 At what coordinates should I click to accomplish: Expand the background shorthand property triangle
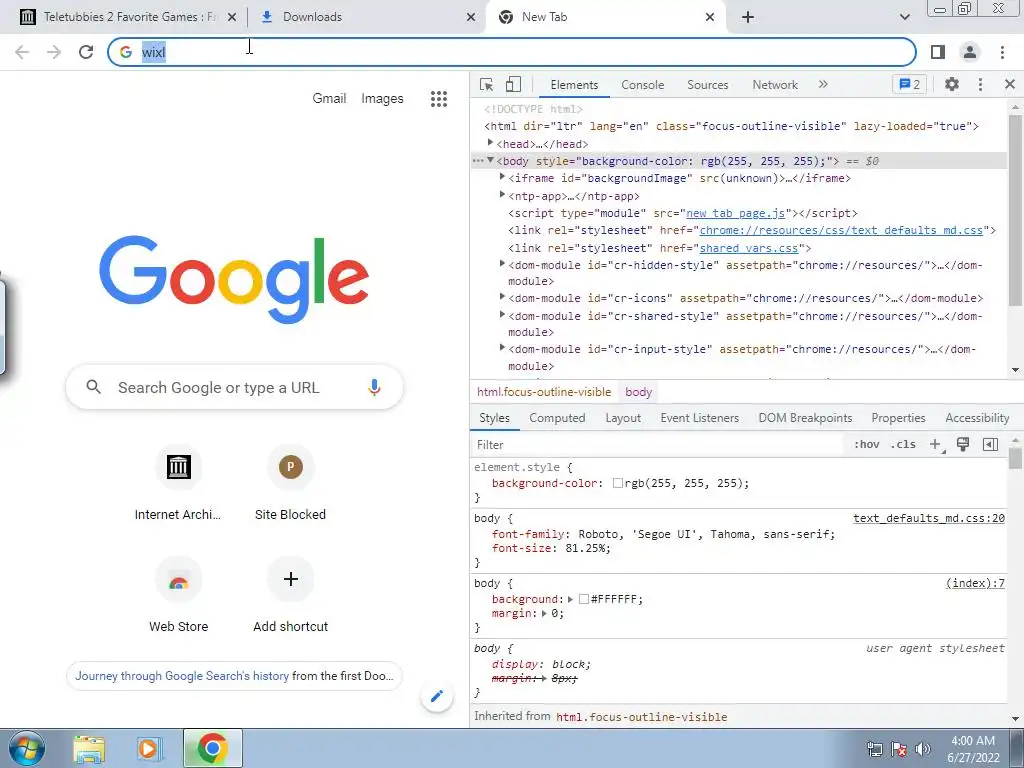570,600
